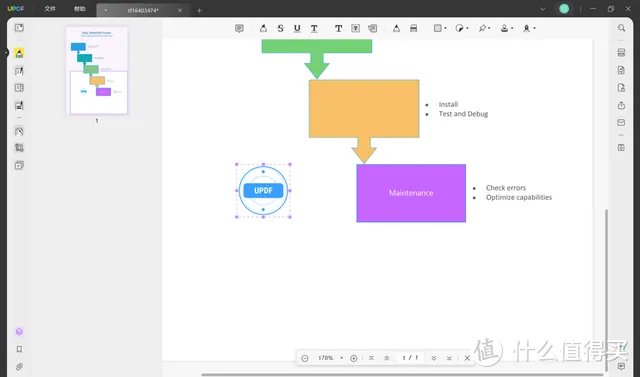Select the Underline tool
This screenshot has width=640, height=377.
tap(297, 28)
